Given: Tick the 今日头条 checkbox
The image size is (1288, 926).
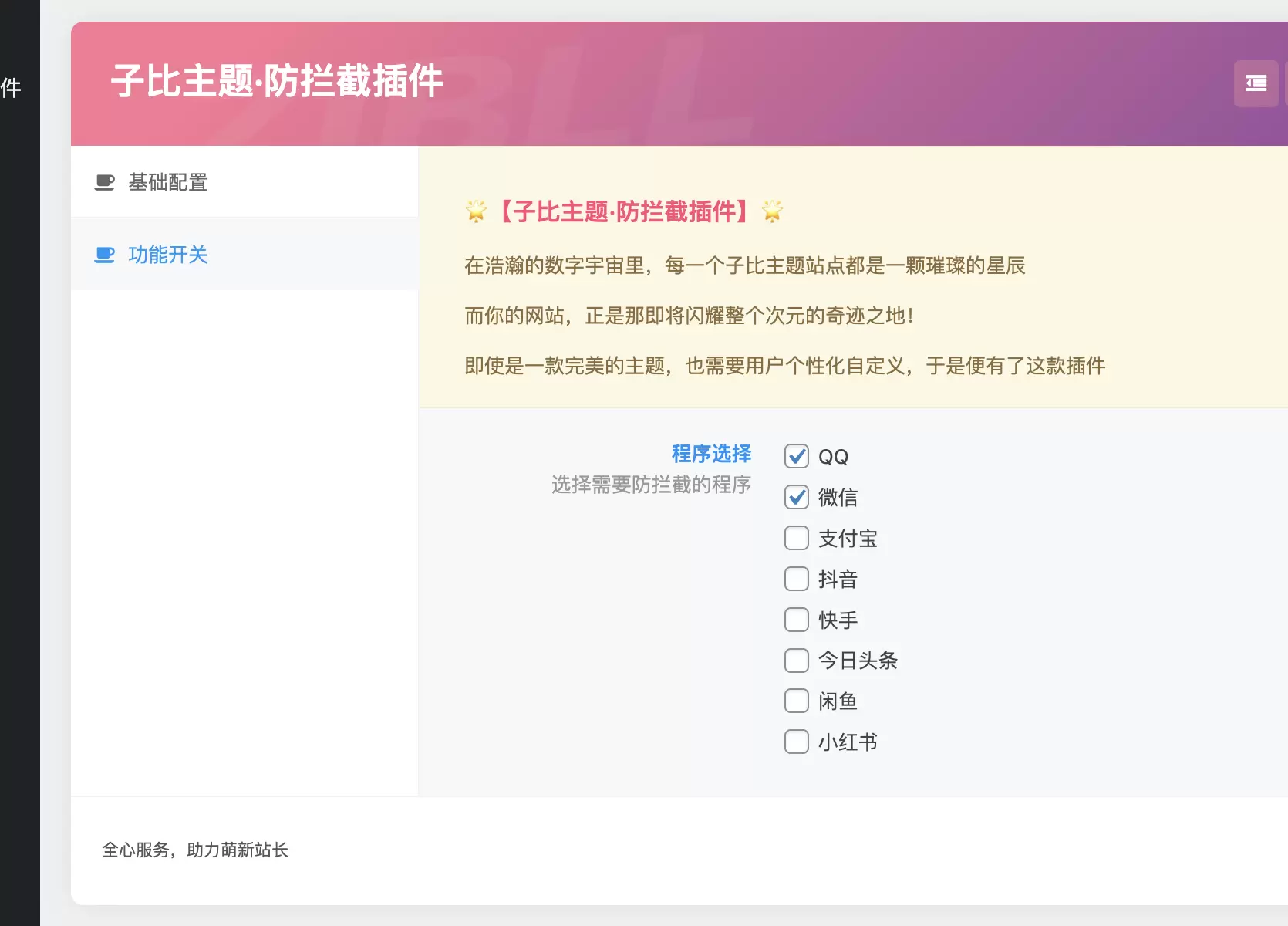Looking at the screenshot, I should (x=797, y=661).
